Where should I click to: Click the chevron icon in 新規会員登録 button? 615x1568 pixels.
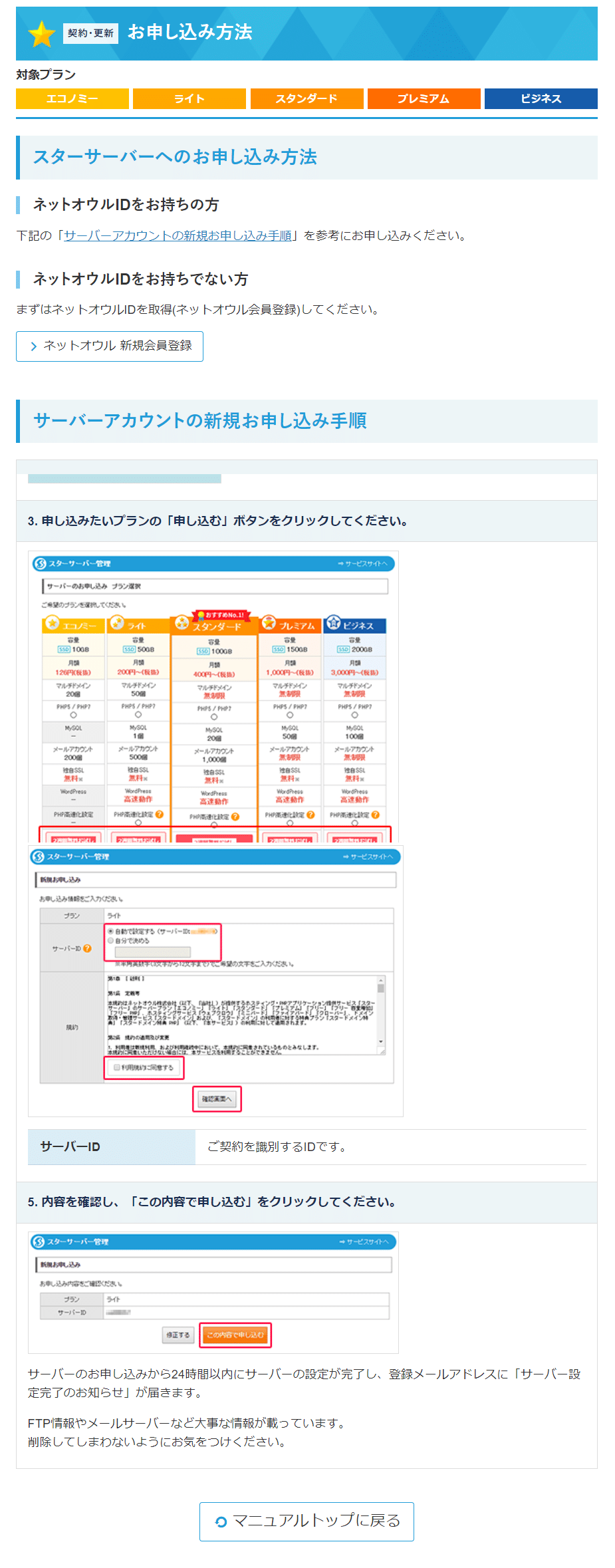tap(33, 346)
